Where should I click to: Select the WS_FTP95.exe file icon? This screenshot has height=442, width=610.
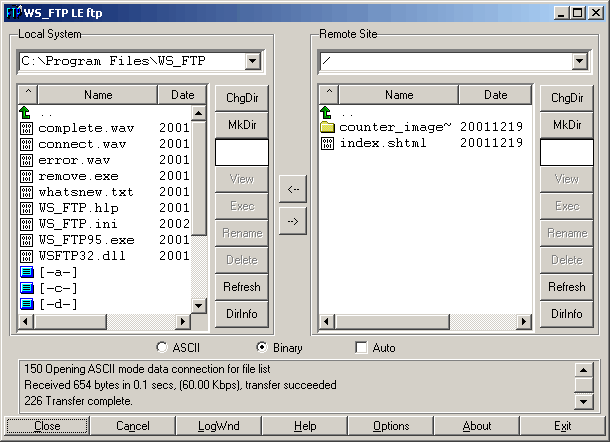point(26,240)
